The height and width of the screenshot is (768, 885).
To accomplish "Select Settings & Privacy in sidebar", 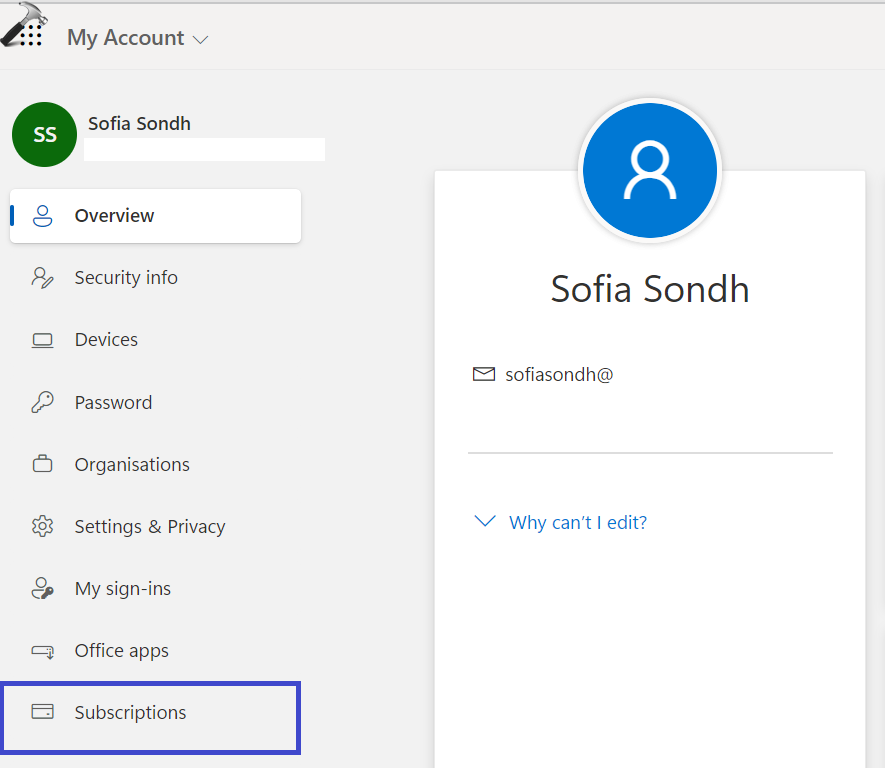I will pos(150,527).
